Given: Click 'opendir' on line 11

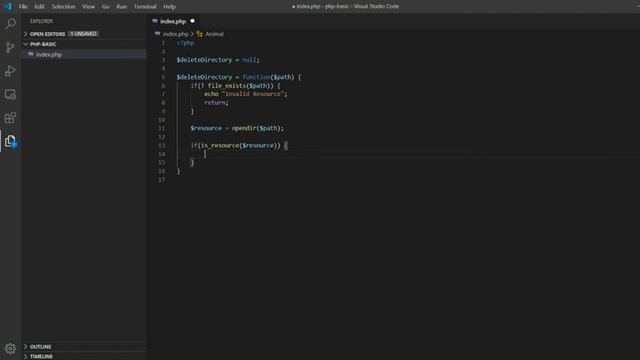Looking at the screenshot, I should pyautogui.click(x=244, y=128).
